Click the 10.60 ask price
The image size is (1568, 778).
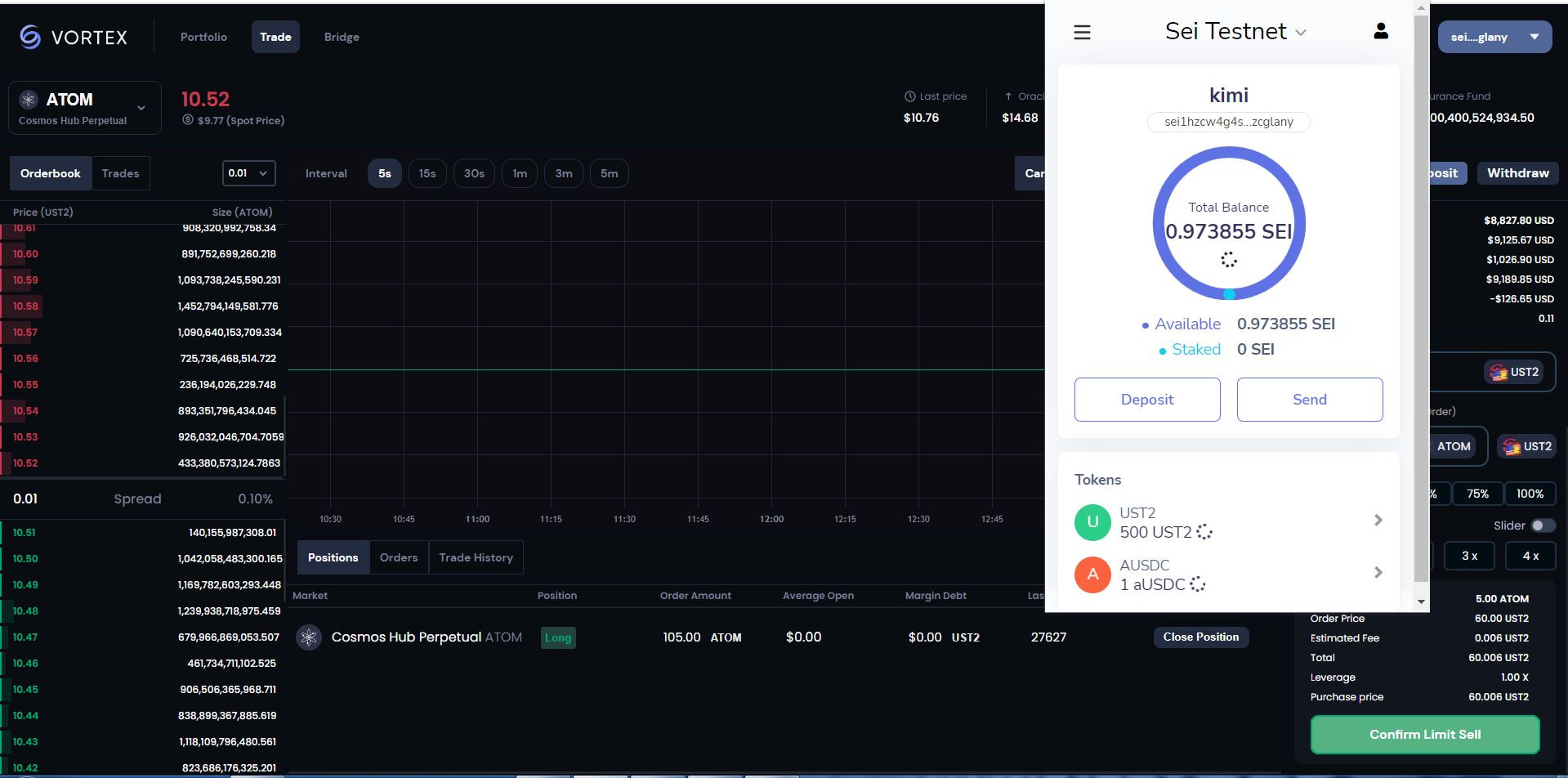(25, 254)
